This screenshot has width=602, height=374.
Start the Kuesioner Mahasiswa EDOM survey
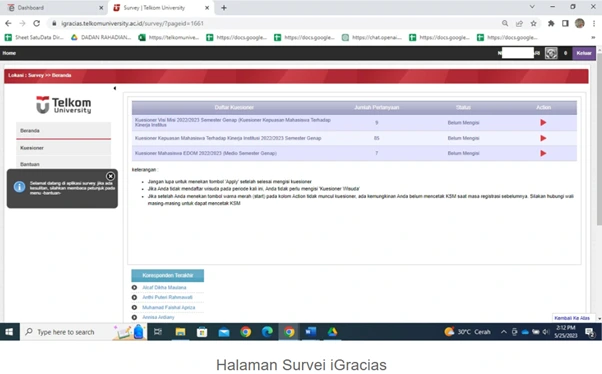tap(543, 153)
